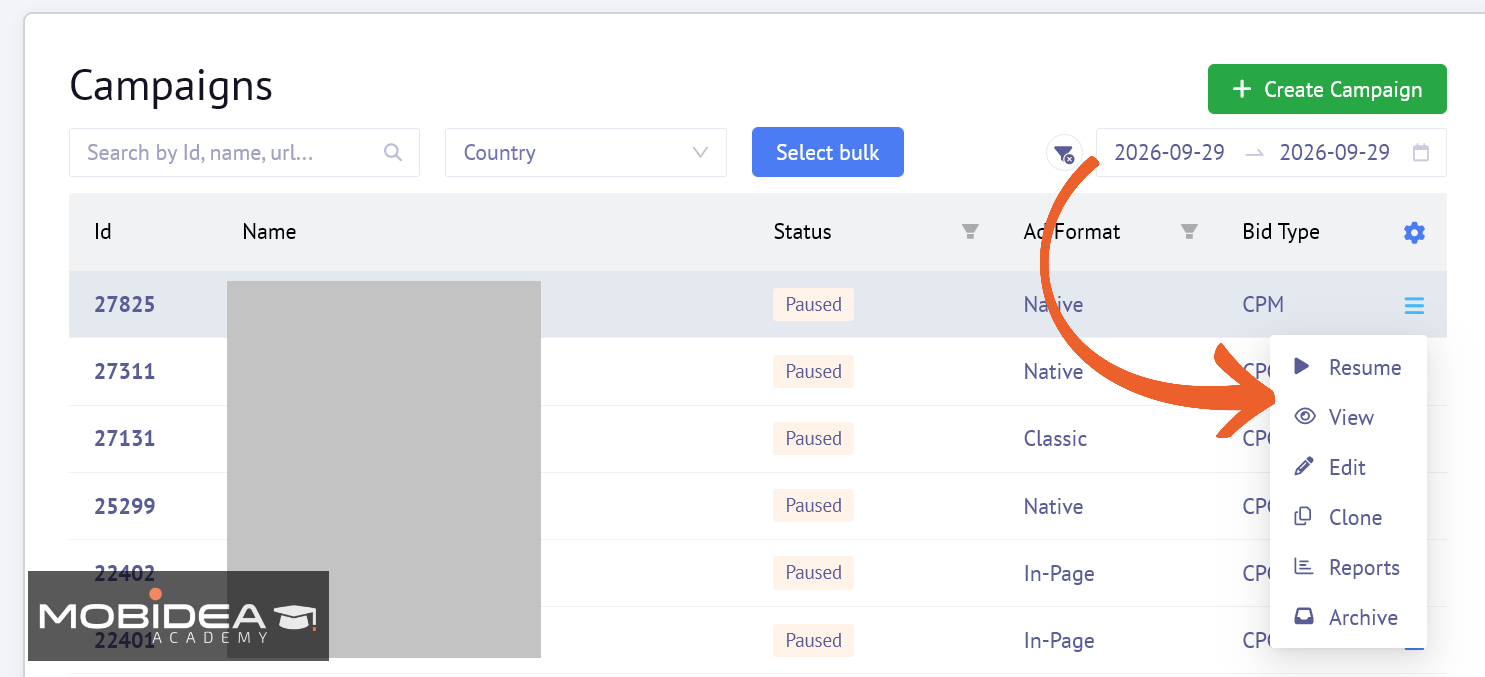The width and height of the screenshot is (1485, 677).
Task: Filter by Ad Format column funnel icon
Action: 1189,232
